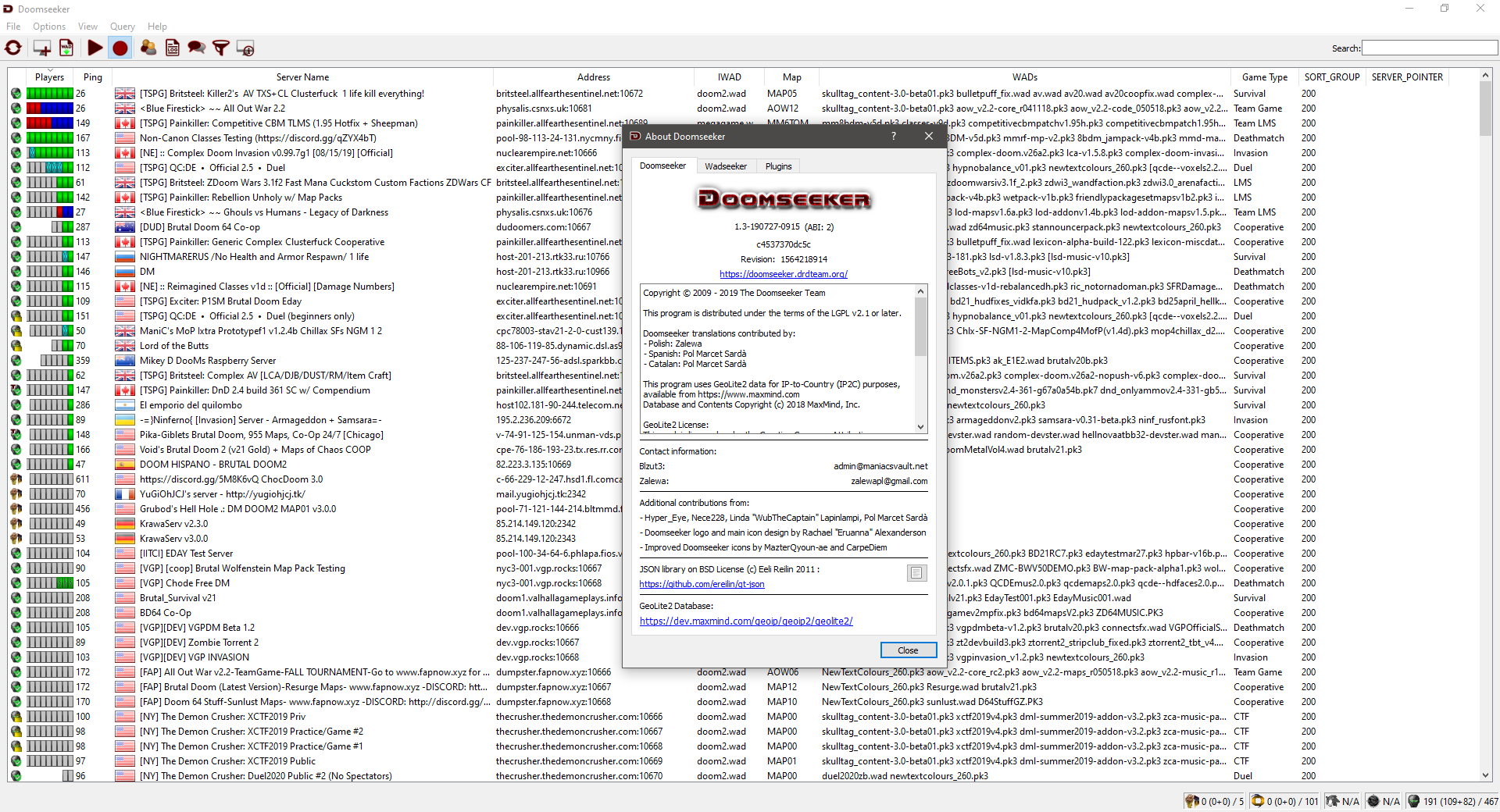This screenshot has width=1500, height=812.
Task: Open the doomseeker.drdteam.org link
Action: click(x=783, y=274)
